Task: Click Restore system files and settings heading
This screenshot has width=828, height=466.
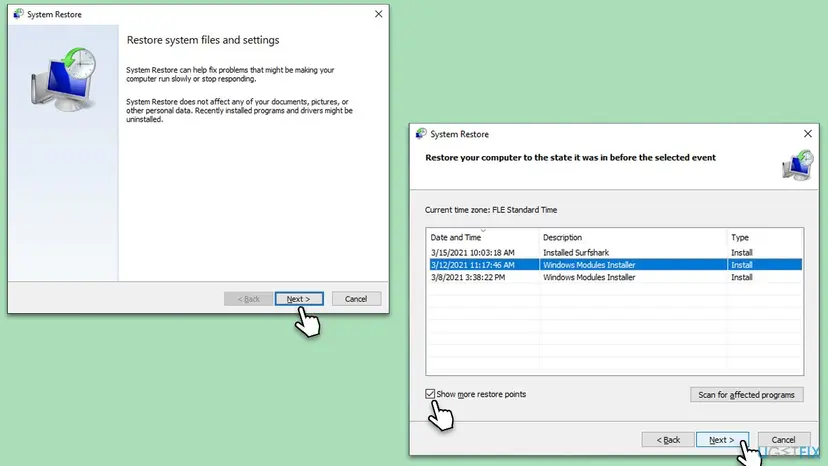Action: point(203,40)
